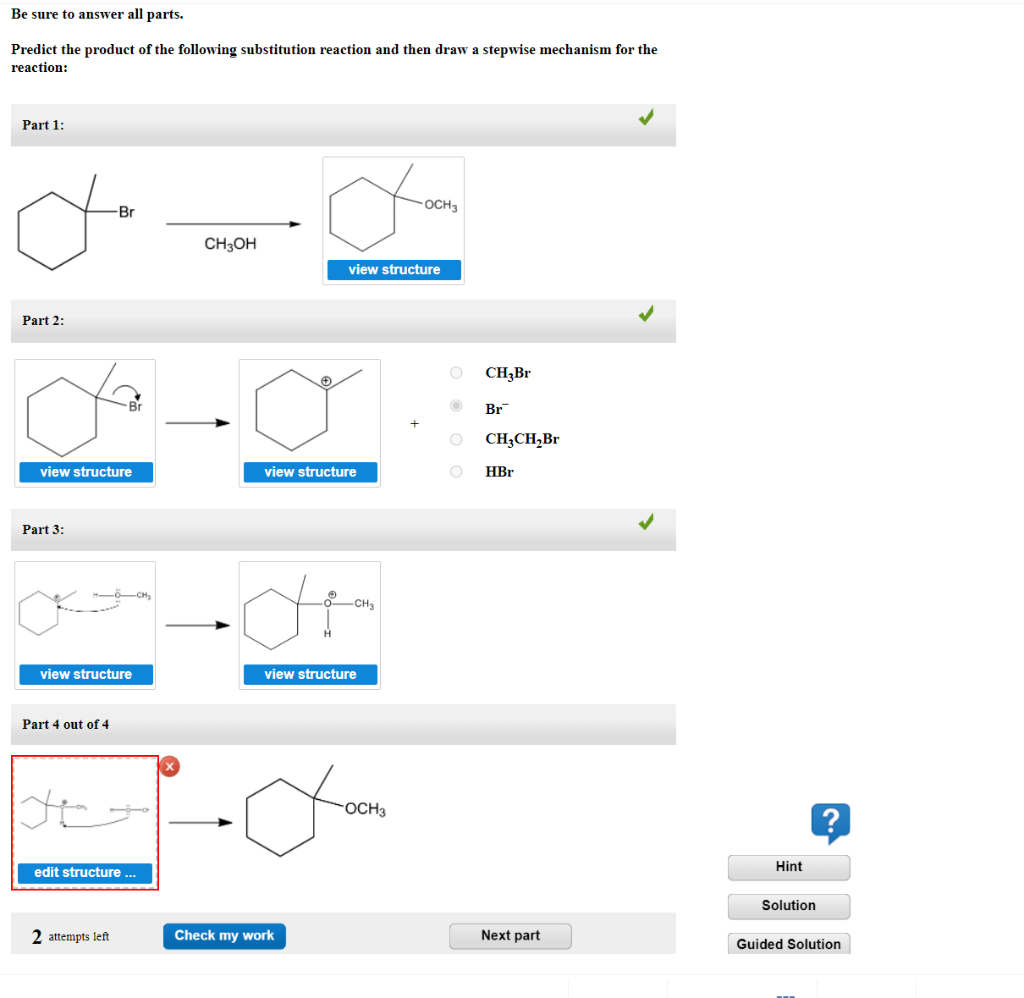This screenshot has height=998, width=1024.
Task: Select the CH3CH2Br answer option
Action: click(x=456, y=438)
